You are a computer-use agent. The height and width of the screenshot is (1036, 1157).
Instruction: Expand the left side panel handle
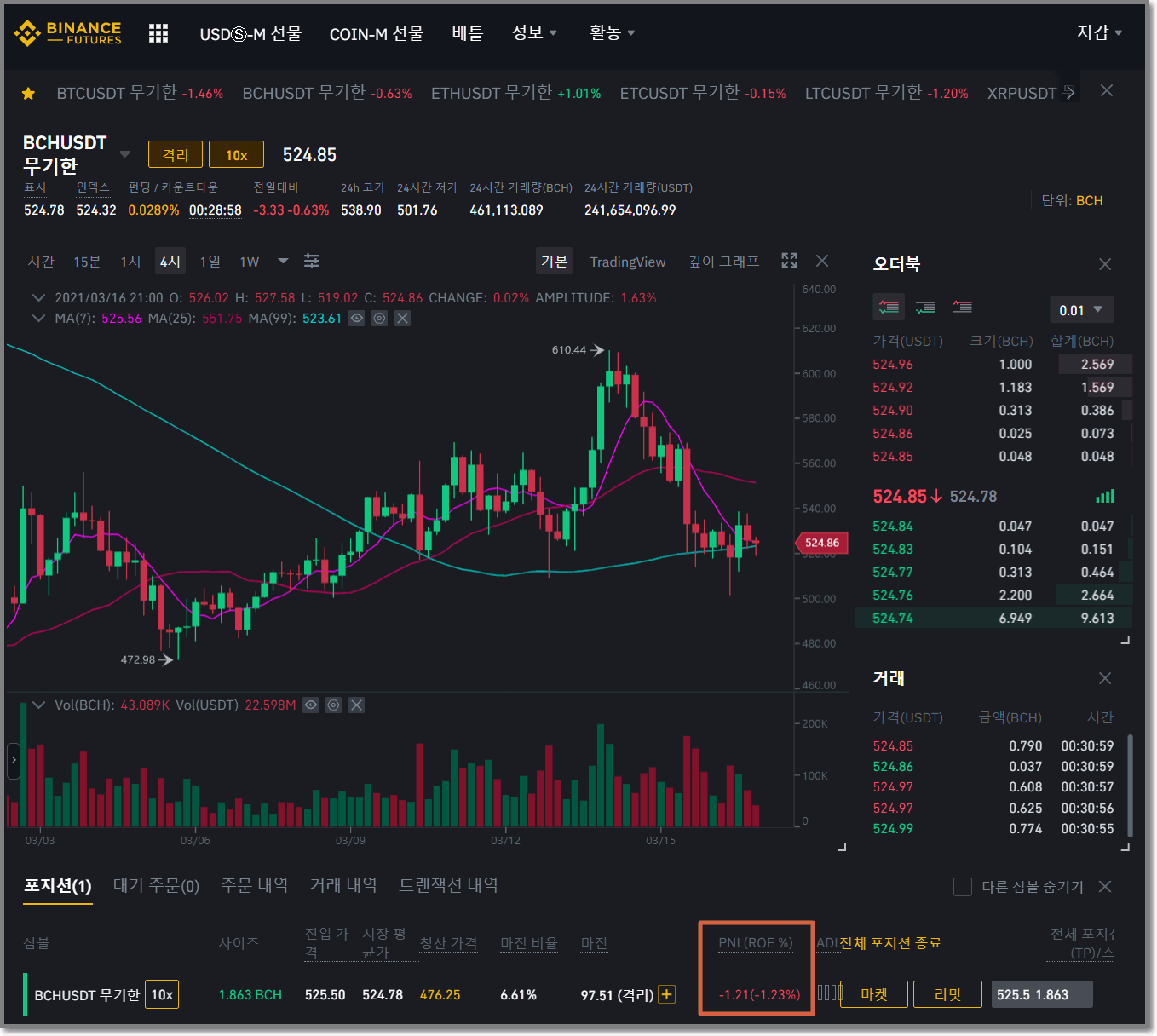click(x=14, y=760)
